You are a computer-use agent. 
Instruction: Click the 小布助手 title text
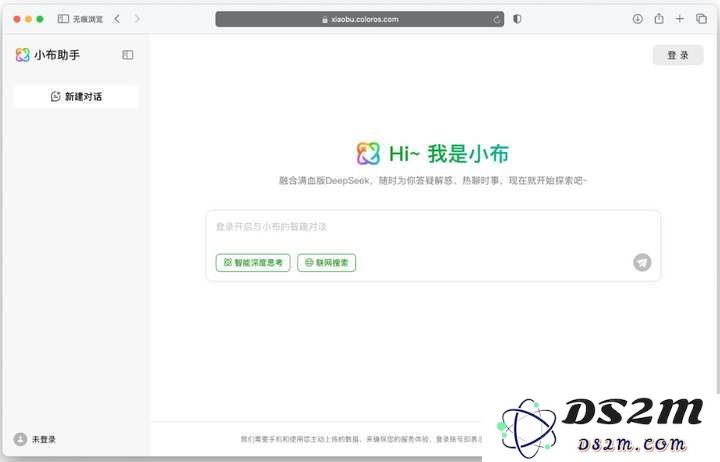57,55
